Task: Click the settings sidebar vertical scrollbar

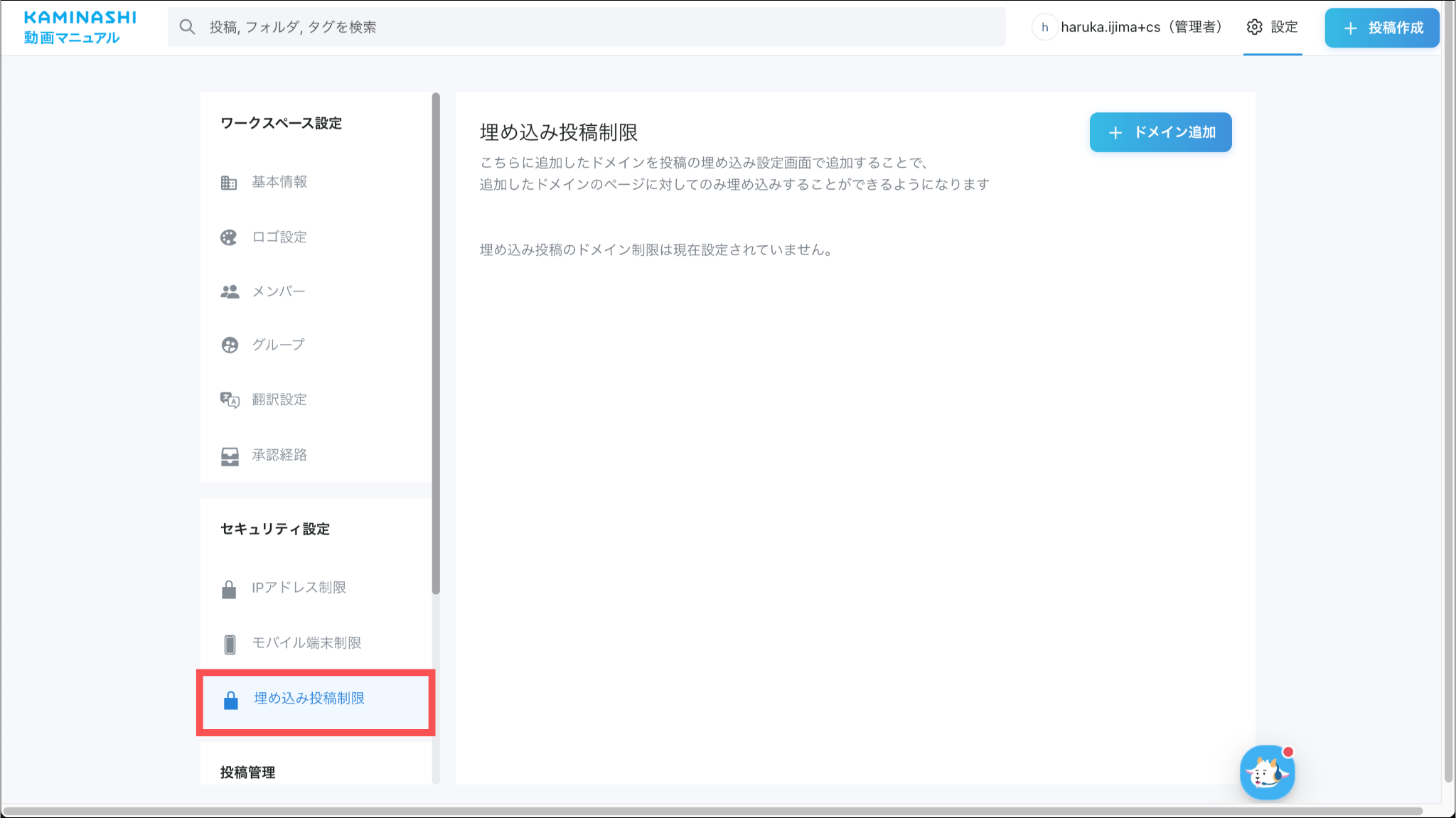Action: tap(436, 341)
